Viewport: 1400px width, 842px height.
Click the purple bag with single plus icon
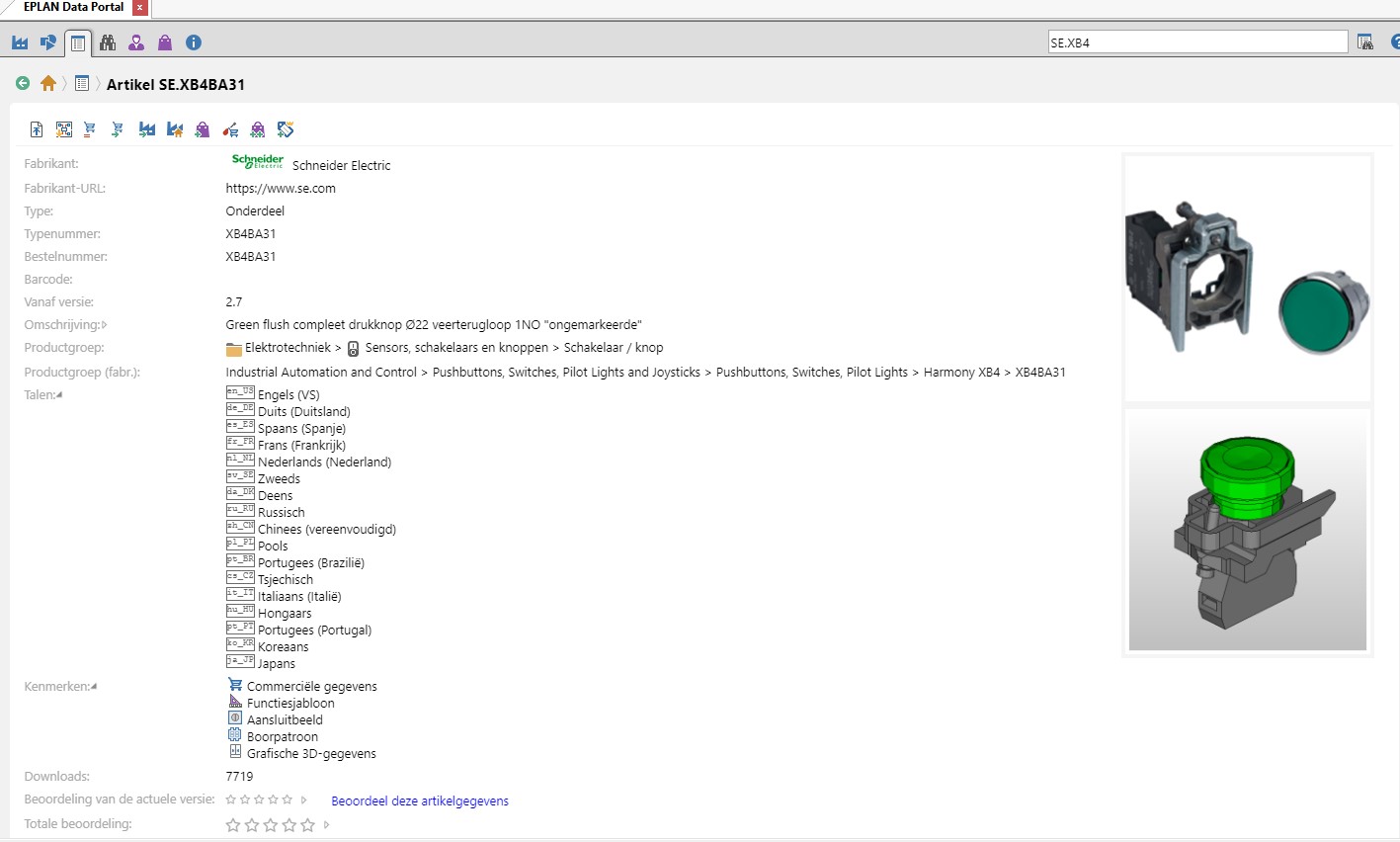pyautogui.click(x=203, y=129)
